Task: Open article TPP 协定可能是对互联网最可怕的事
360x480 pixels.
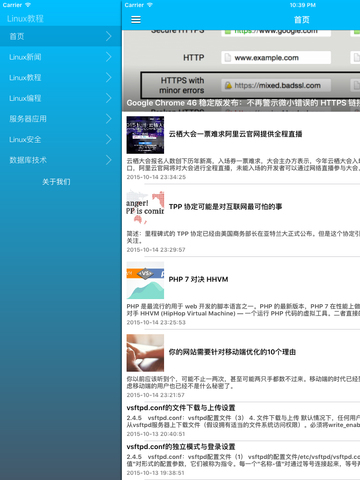Action: coord(225,207)
